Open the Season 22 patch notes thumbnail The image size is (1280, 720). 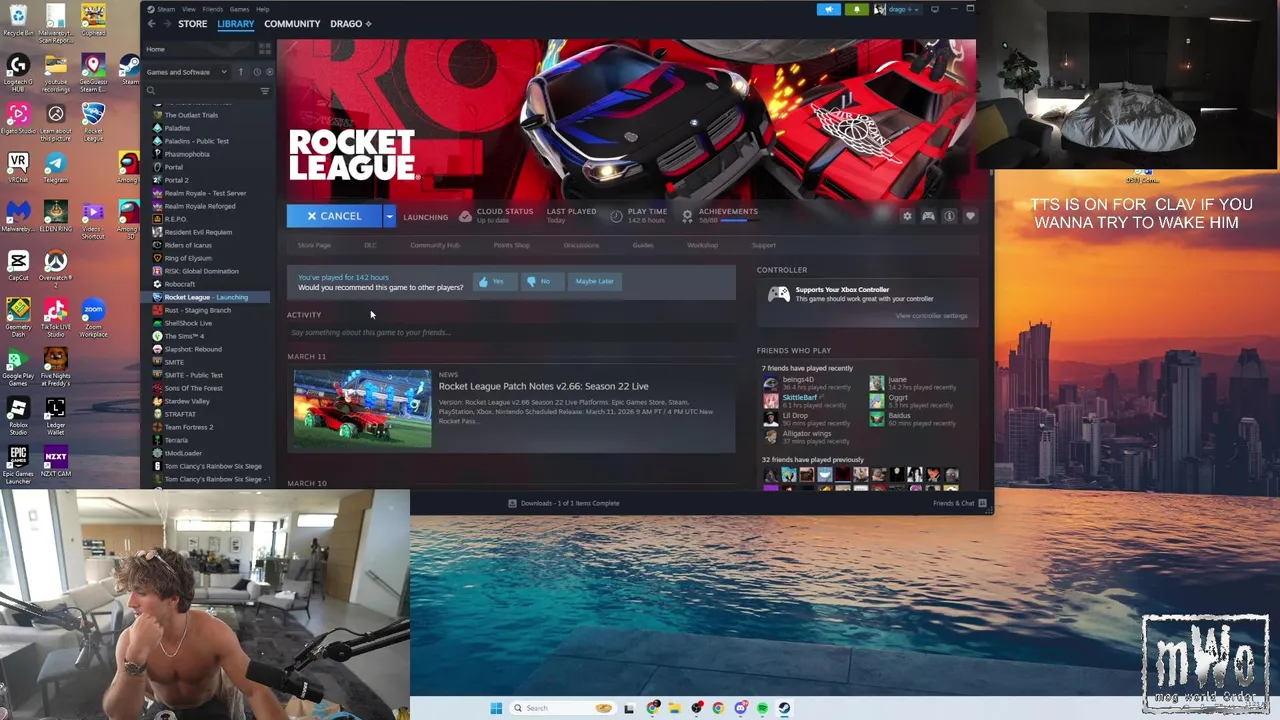(363, 408)
